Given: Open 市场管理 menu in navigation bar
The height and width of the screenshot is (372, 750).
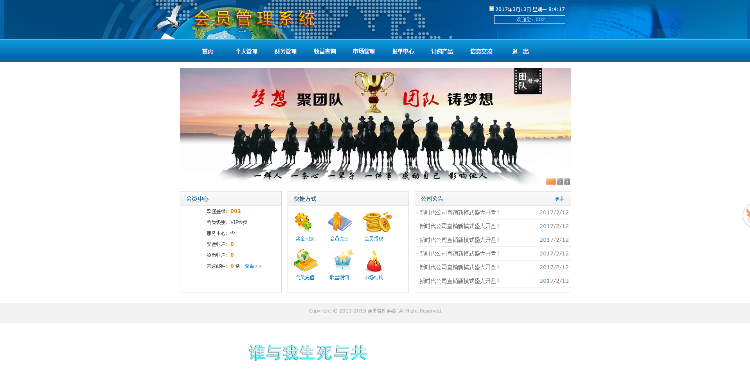Looking at the screenshot, I should pos(364,51).
